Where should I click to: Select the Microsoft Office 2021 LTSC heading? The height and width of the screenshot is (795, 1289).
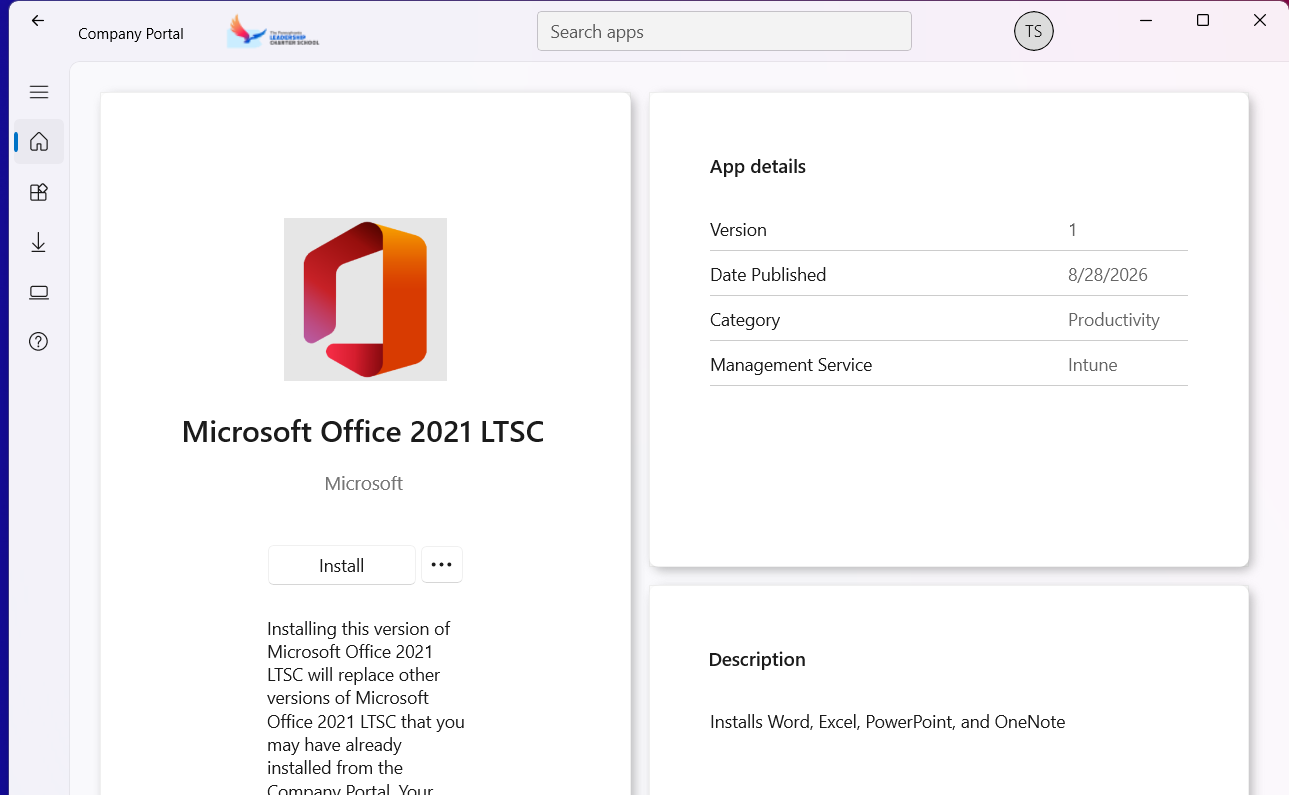tap(363, 432)
